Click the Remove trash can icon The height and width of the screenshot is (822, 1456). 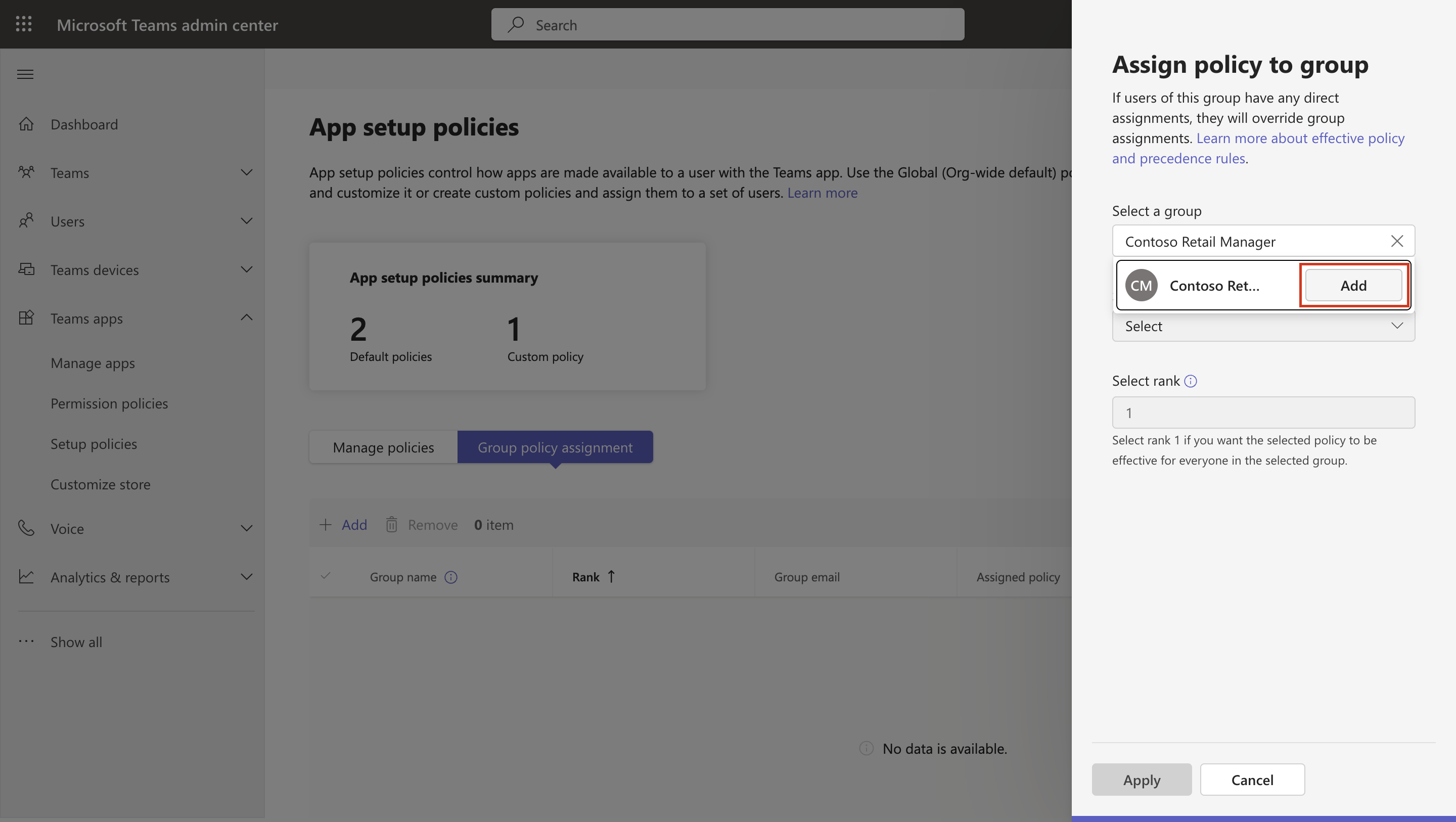point(392,525)
